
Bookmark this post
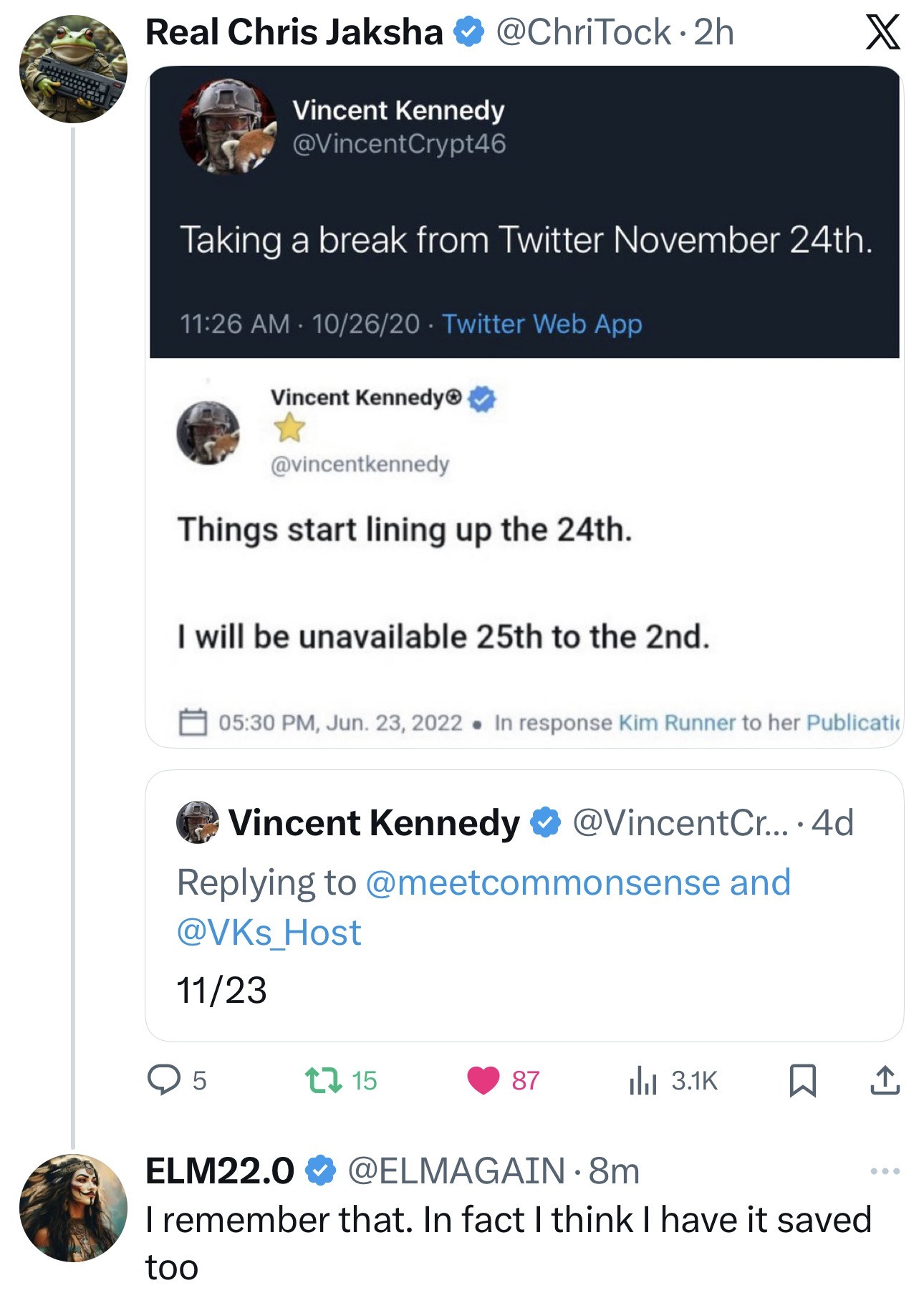point(802,1080)
